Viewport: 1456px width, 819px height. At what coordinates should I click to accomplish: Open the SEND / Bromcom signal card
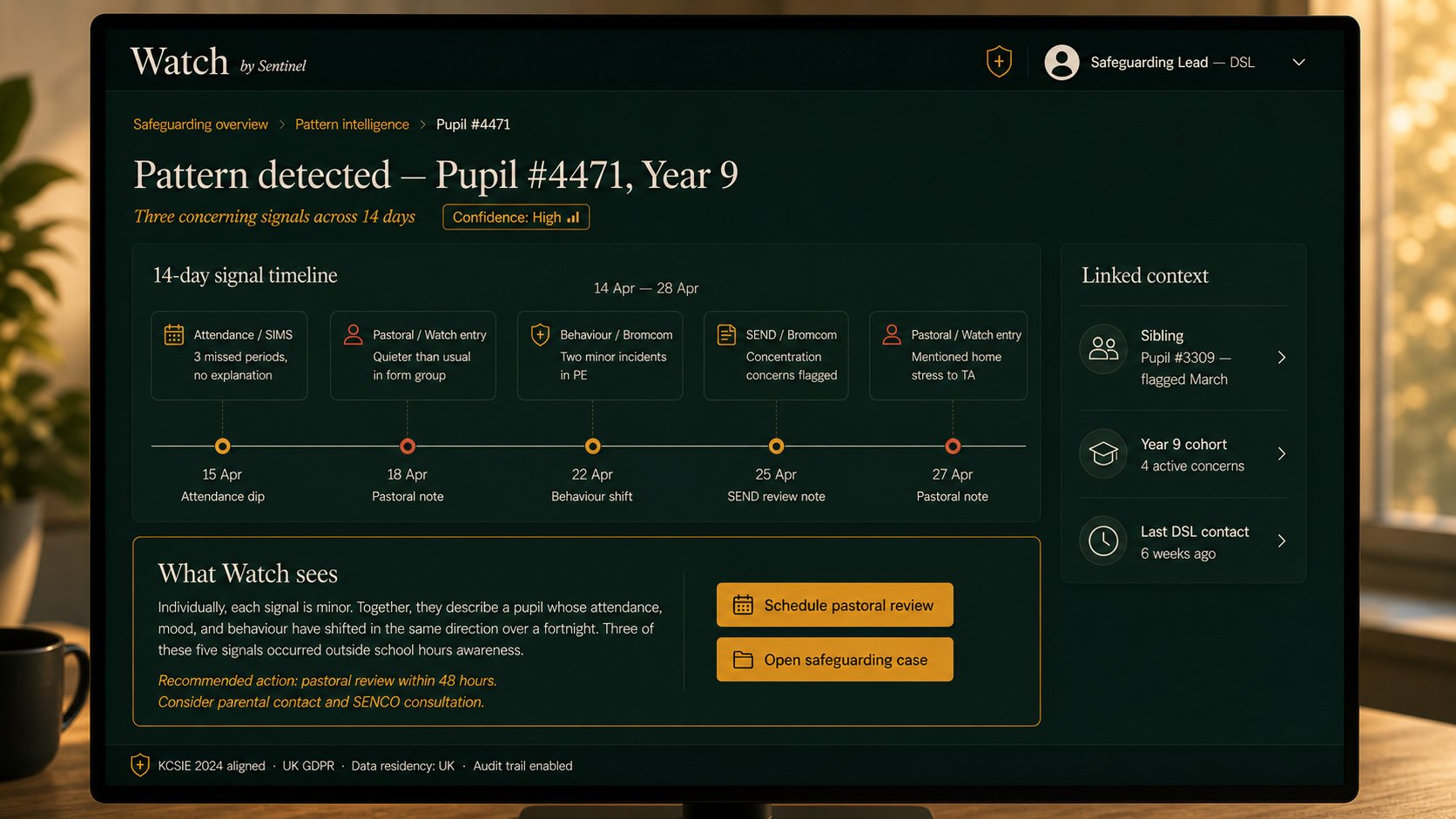tap(776, 355)
